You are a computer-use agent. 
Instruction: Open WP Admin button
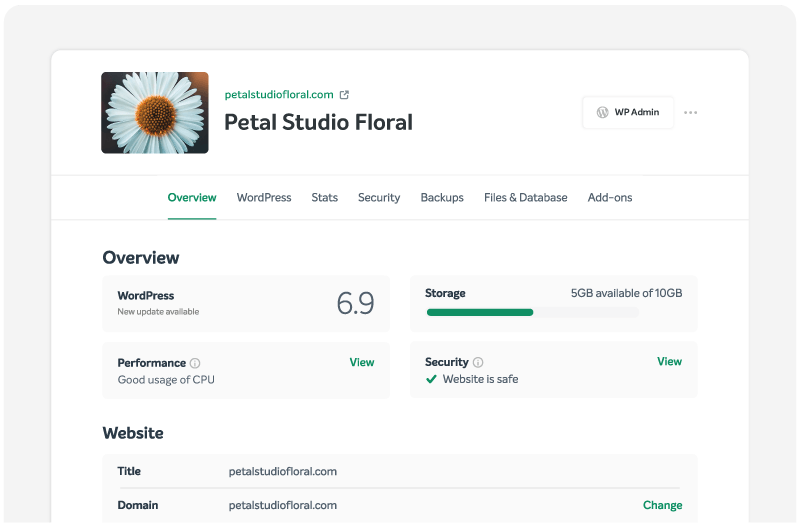pos(628,112)
